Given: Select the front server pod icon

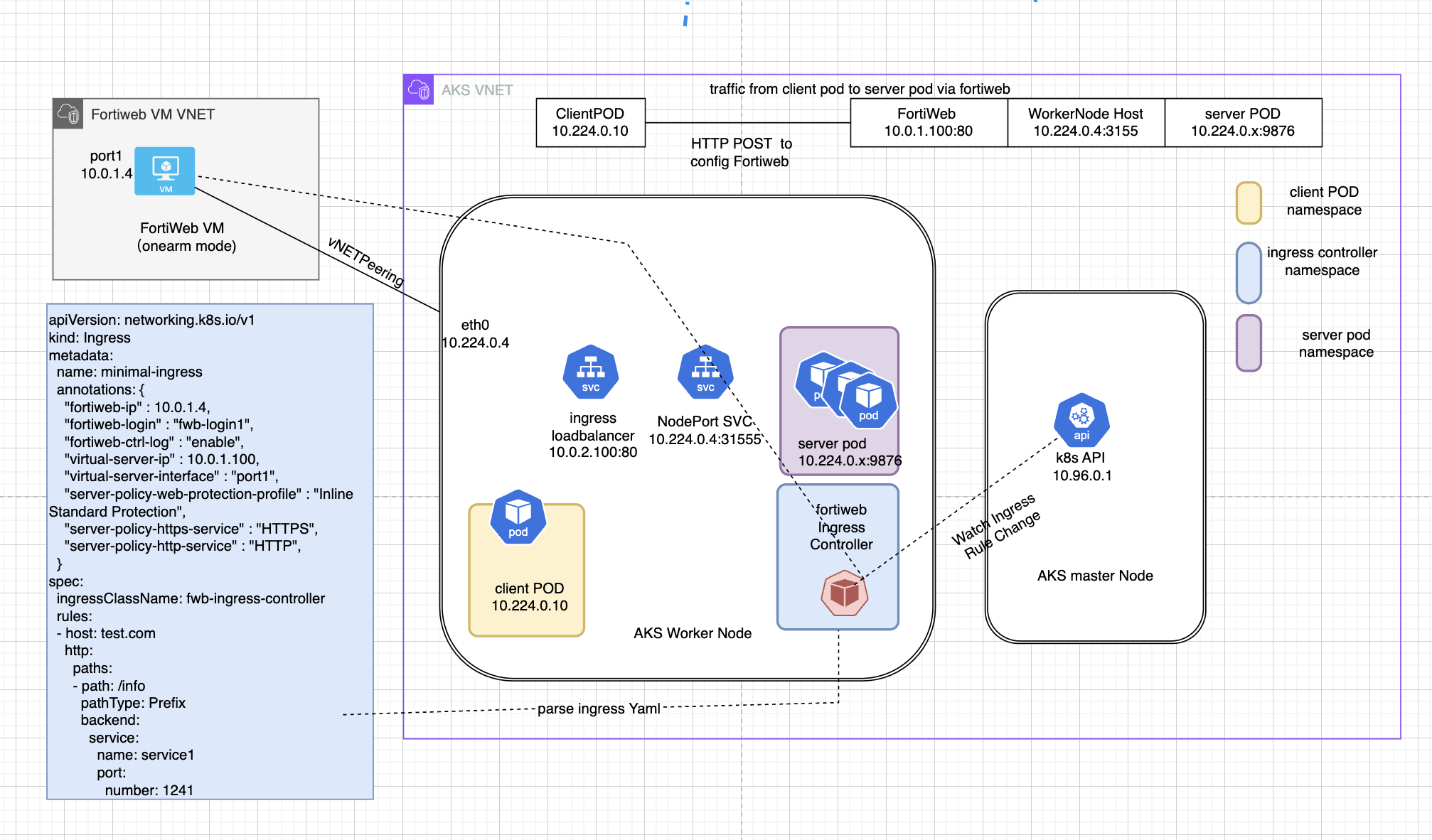Looking at the screenshot, I should 868,401.
